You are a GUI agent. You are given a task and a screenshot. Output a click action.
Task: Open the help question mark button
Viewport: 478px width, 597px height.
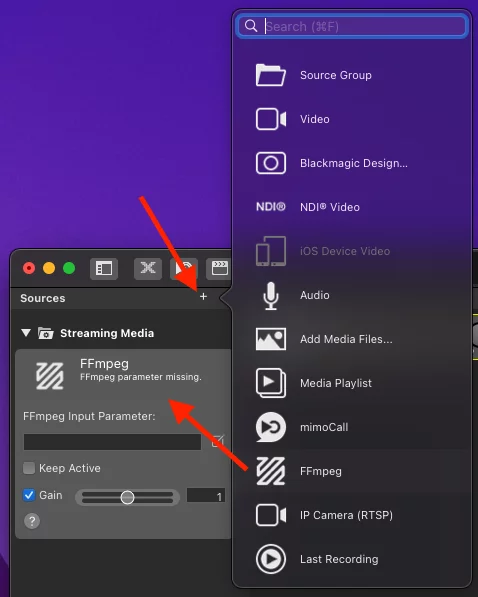(32, 521)
